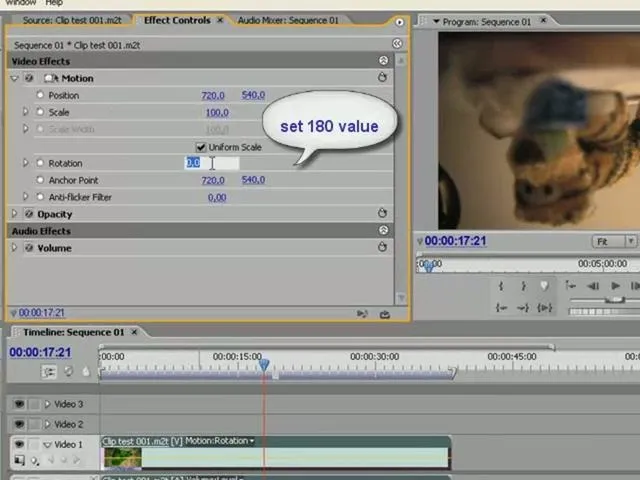The height and width of the screenshot is (480, 640).
Task: Toggle the Volume effect on/off
Action: tap(29, 247)
